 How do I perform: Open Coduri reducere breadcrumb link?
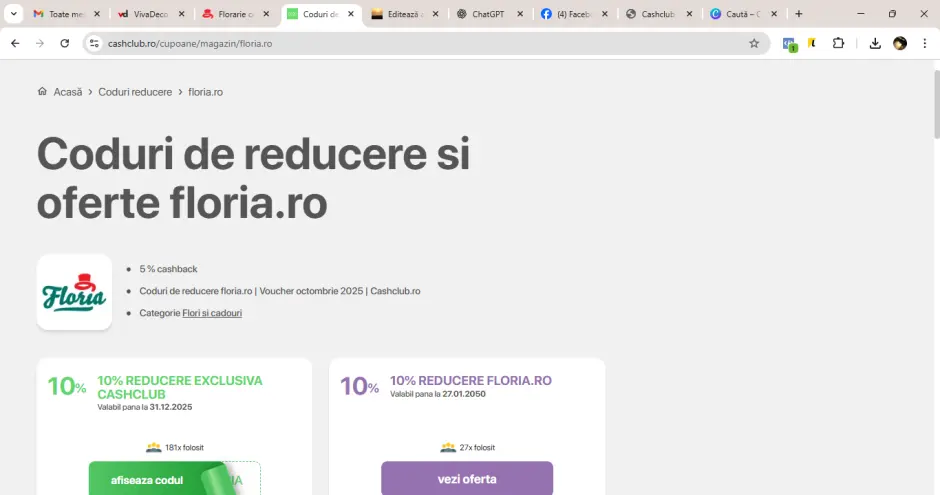click(x=135, y=92)
